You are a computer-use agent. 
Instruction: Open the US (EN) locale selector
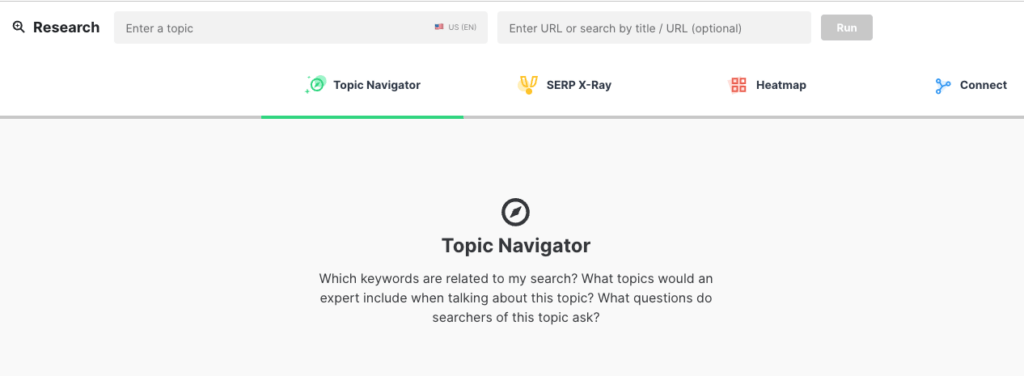(455, 27)
